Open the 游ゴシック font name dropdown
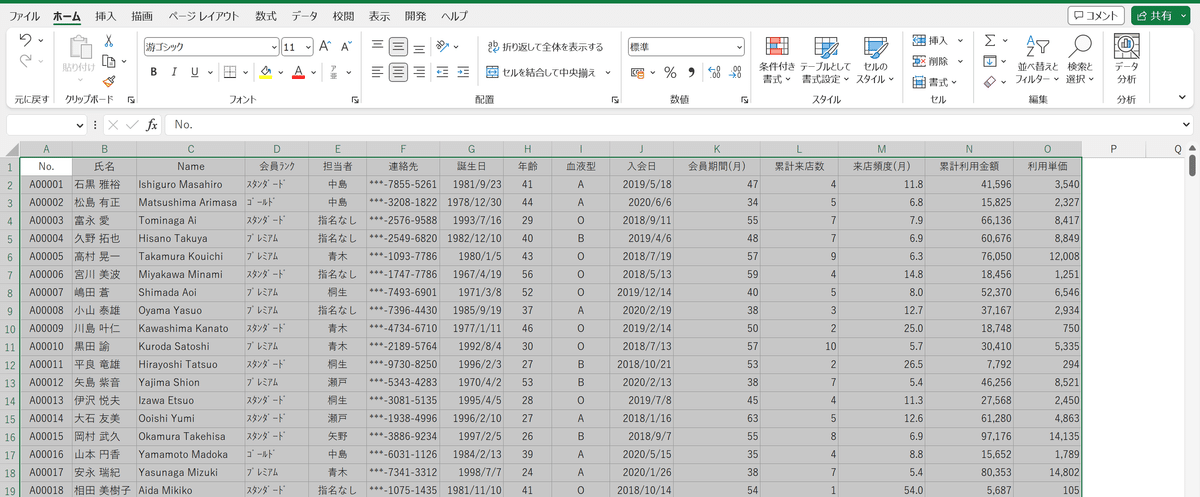The width and height of the screenshot is (1200, 497). pyautogui.click(x=274, y=47)
